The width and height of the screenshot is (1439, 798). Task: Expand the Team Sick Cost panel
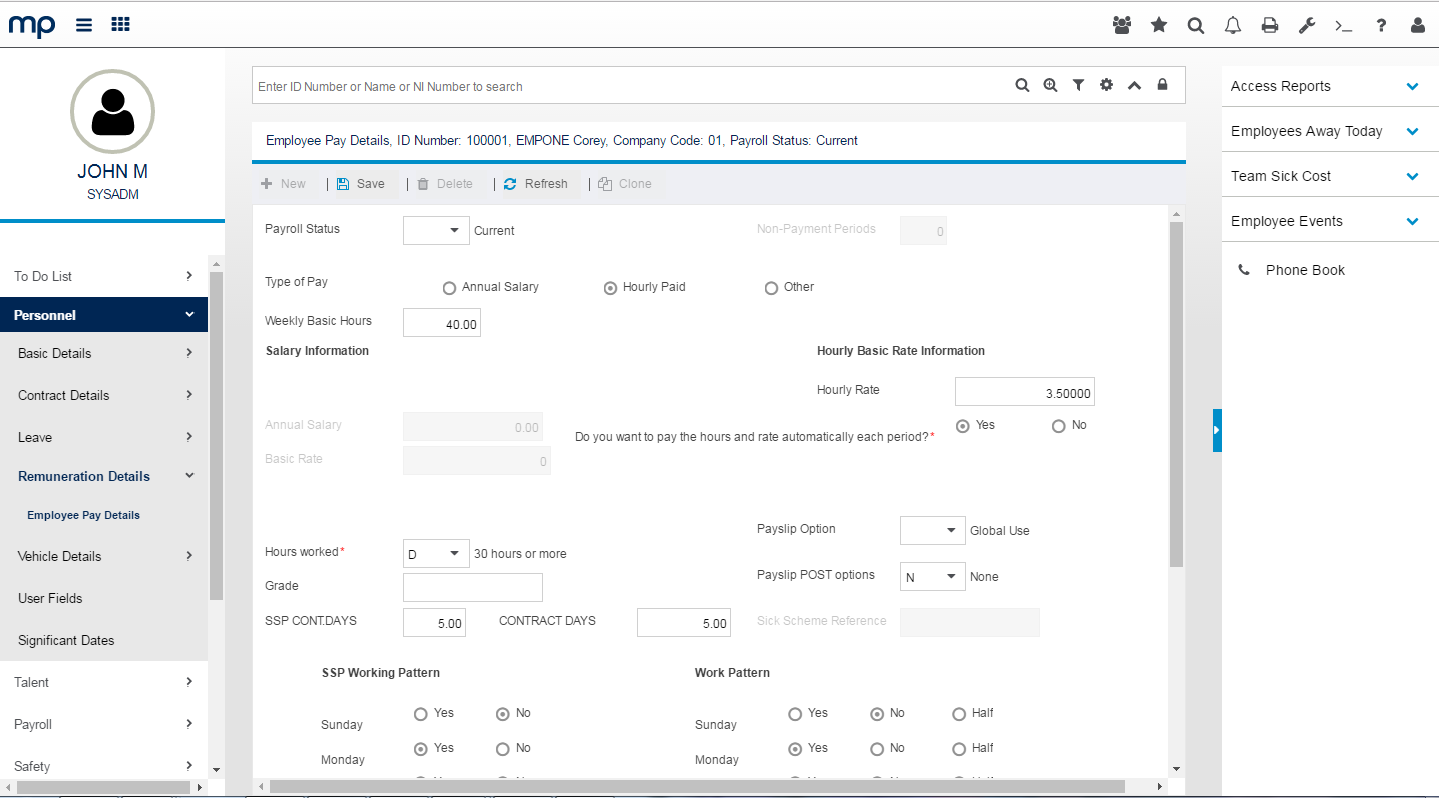1413,176
